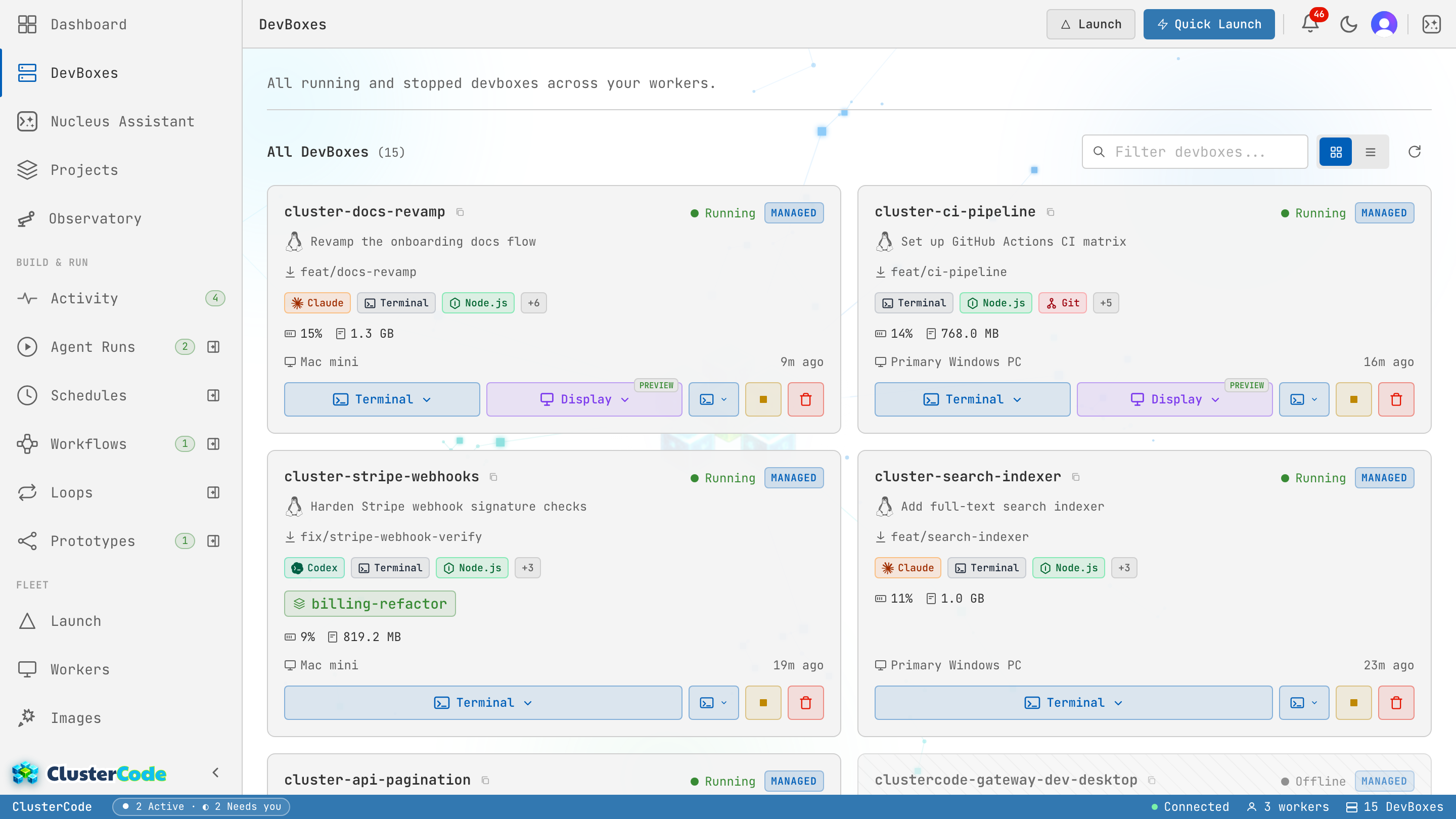Viewport: 1456px width, 819px height.
Task: Collapse the sidebar with chevron
Action: coord(215,772)
